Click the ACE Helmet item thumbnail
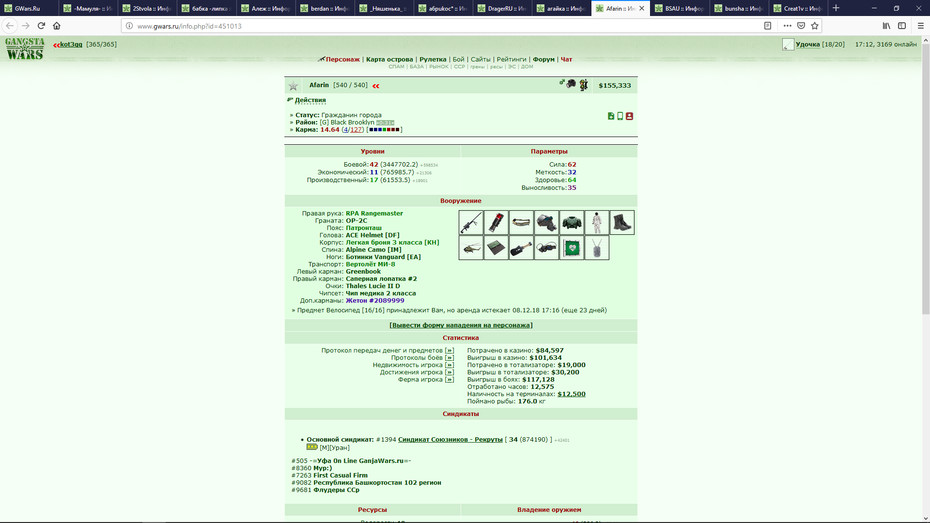Viewport: 930px width, 523px height. pyautogui.click(x=546, y=222)
